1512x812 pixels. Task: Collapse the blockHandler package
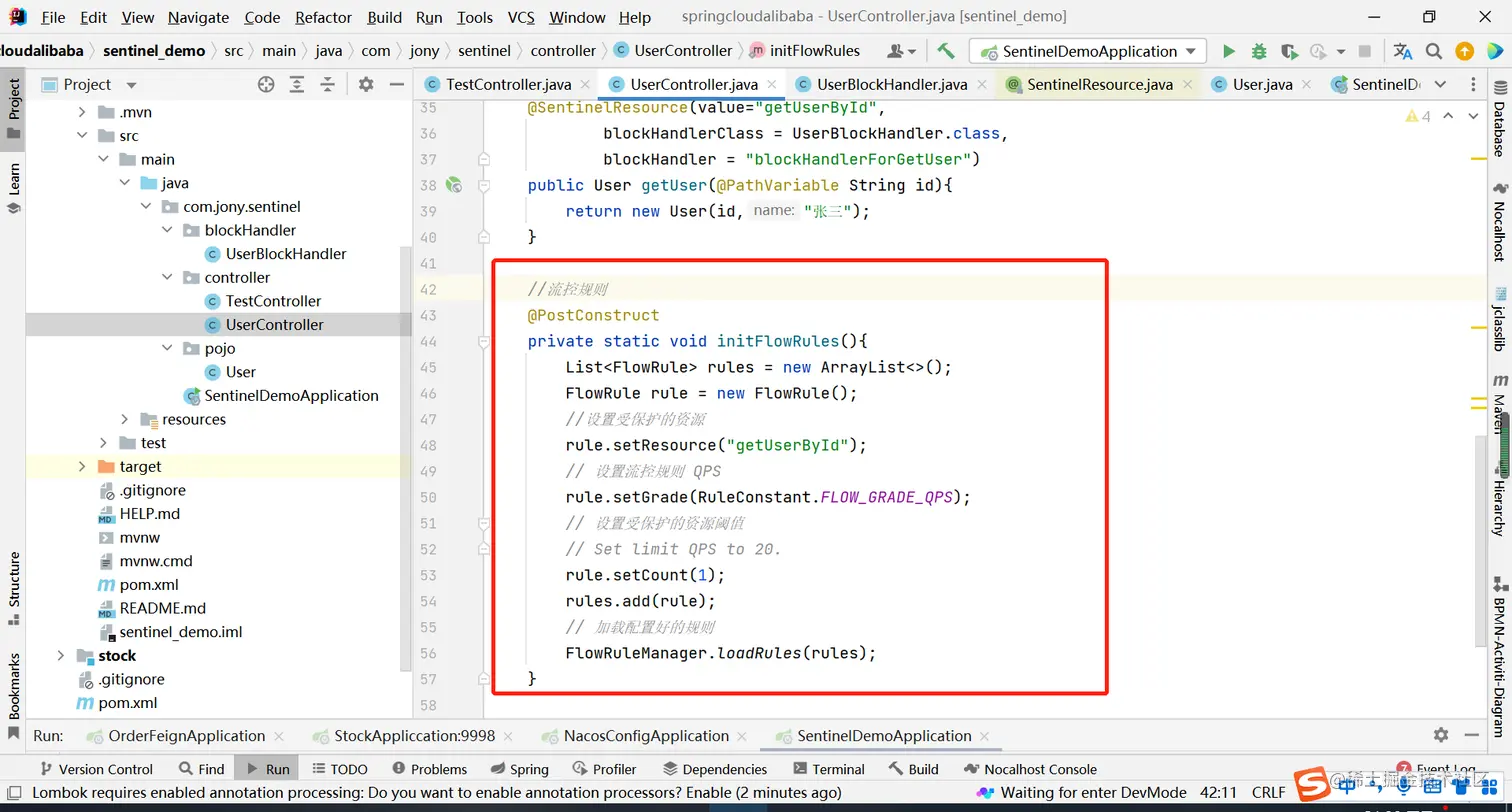(167, 230)
